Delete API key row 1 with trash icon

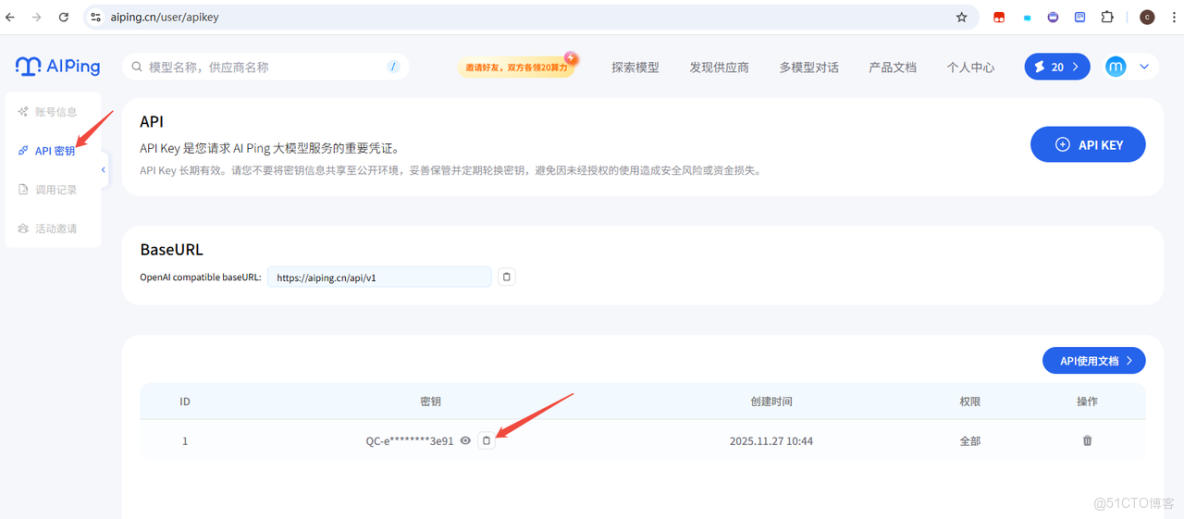coord(1087,440)
